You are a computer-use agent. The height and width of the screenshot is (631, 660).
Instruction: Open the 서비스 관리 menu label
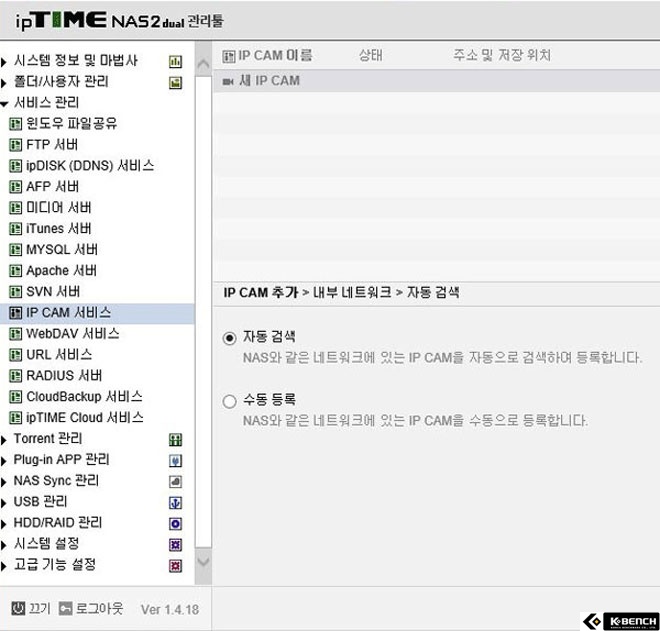(46, 102)
